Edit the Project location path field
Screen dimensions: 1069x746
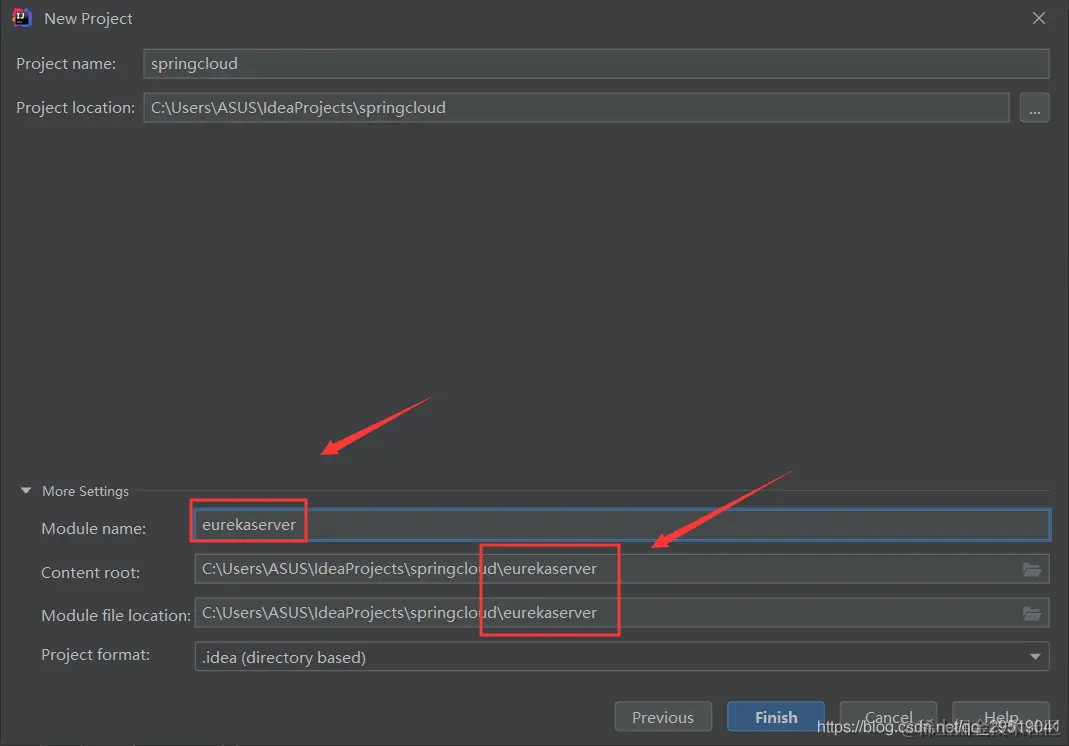coord(576,108)
